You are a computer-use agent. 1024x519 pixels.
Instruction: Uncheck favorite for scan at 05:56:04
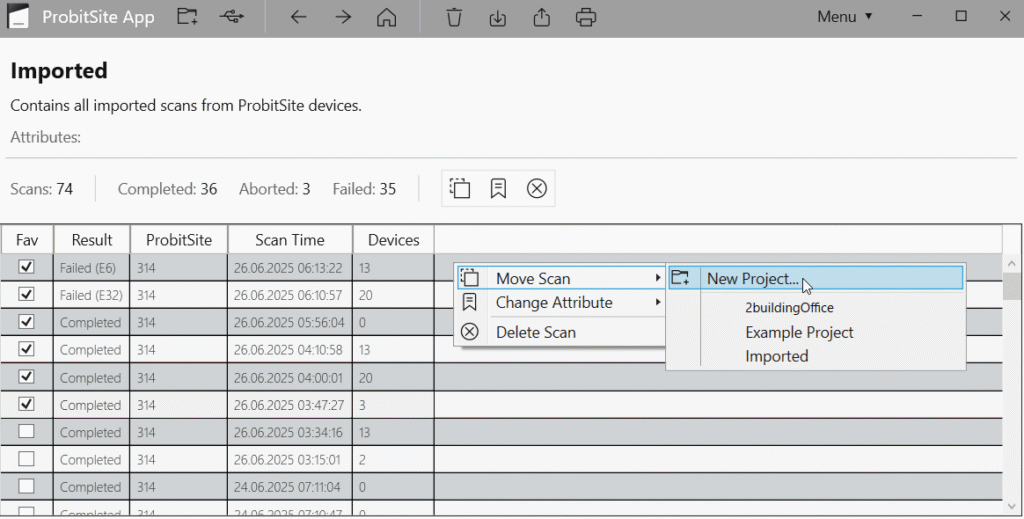point(26,322)
